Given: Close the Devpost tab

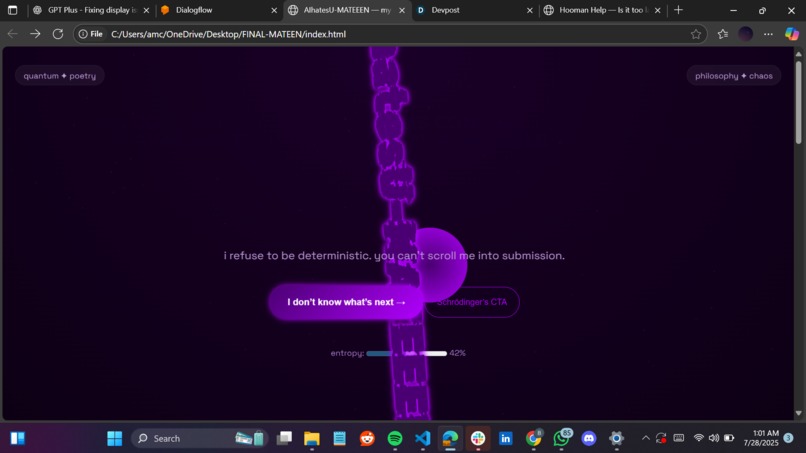Looking at the screenshot, I should [x=529, y=10].
